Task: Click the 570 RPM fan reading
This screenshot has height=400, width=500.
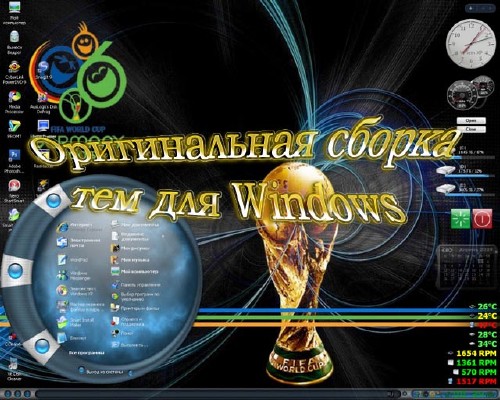Action: 479,372
